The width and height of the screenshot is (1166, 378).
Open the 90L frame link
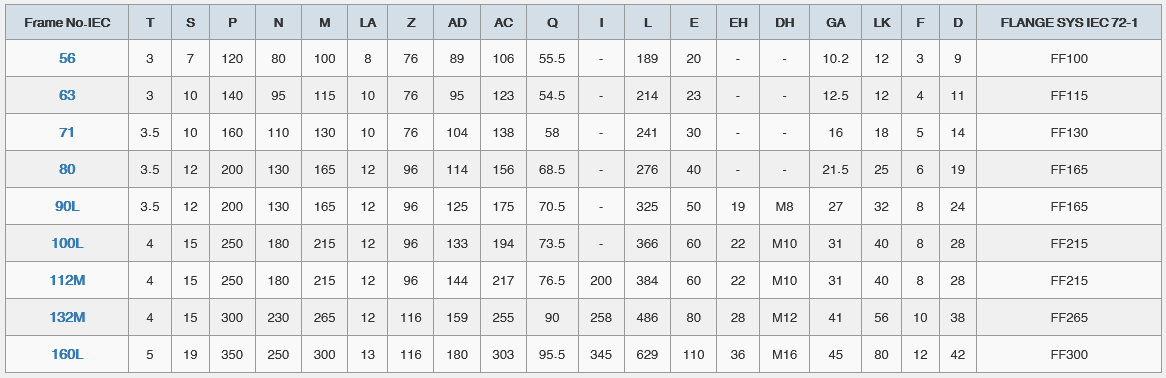(67, 206)
